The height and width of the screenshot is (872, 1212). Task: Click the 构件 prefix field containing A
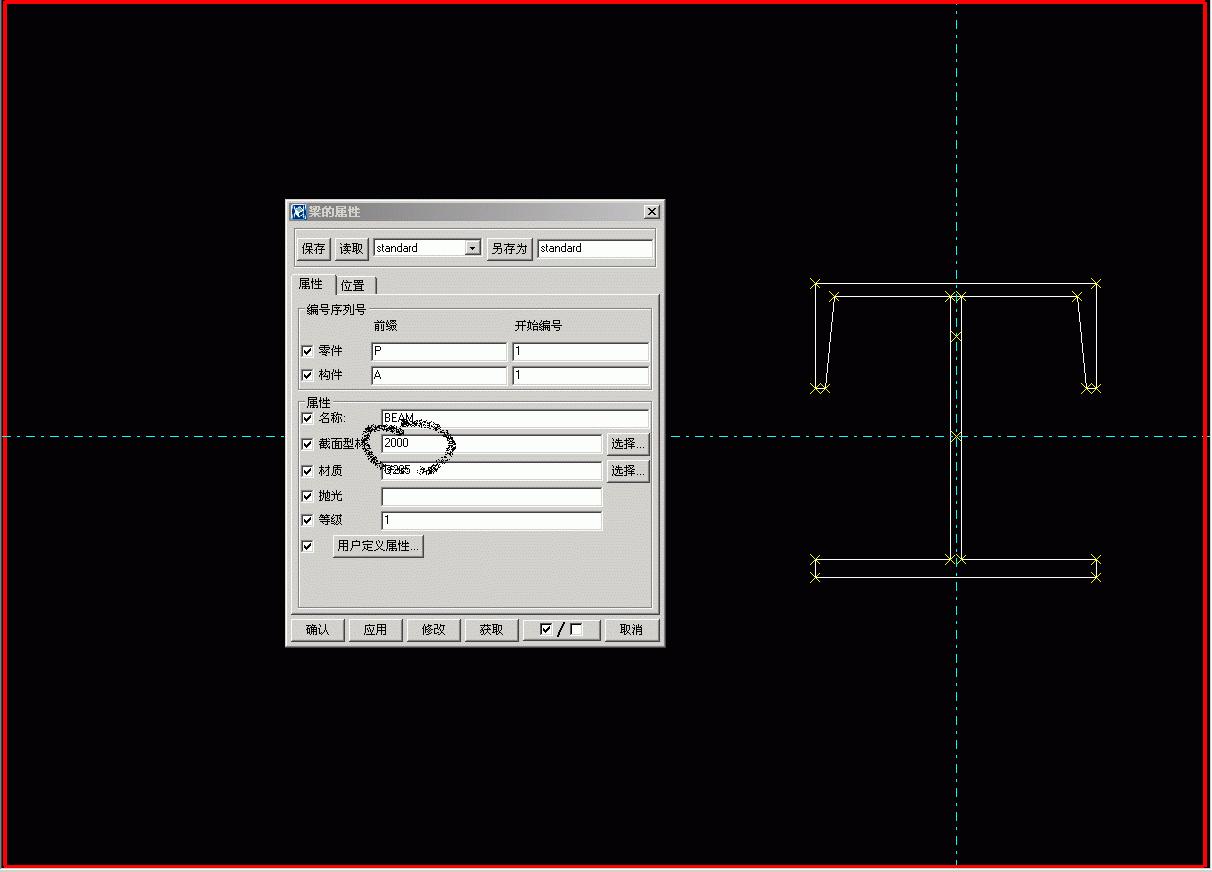click(439, 376)
